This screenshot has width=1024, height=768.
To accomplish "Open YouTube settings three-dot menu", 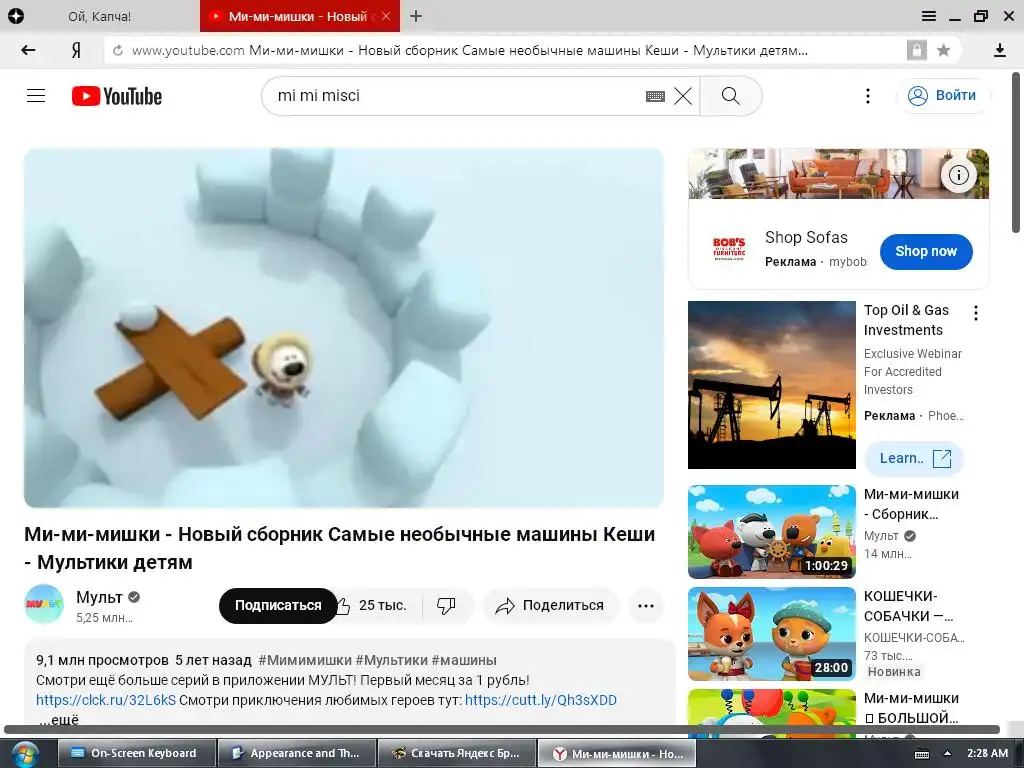I will click(867, 96).
